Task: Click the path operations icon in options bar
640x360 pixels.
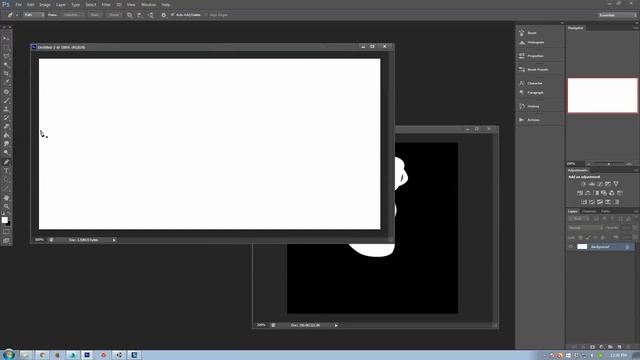Action: [x=130, y=15]
